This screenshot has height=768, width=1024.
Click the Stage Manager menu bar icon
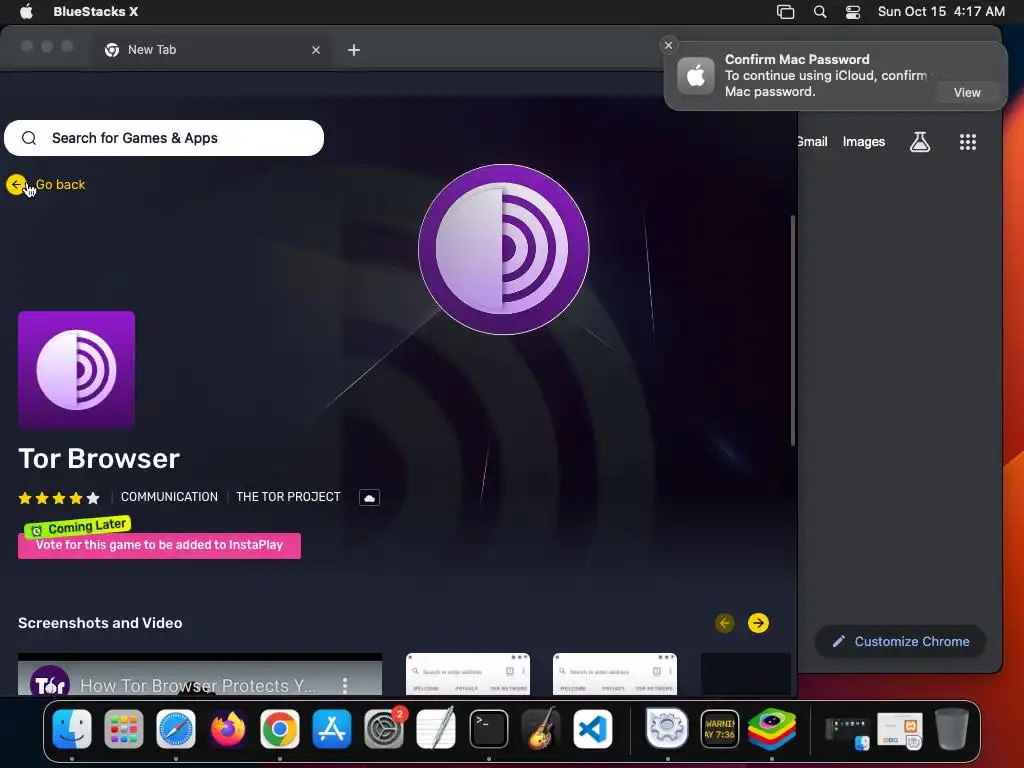coord(785,12)
